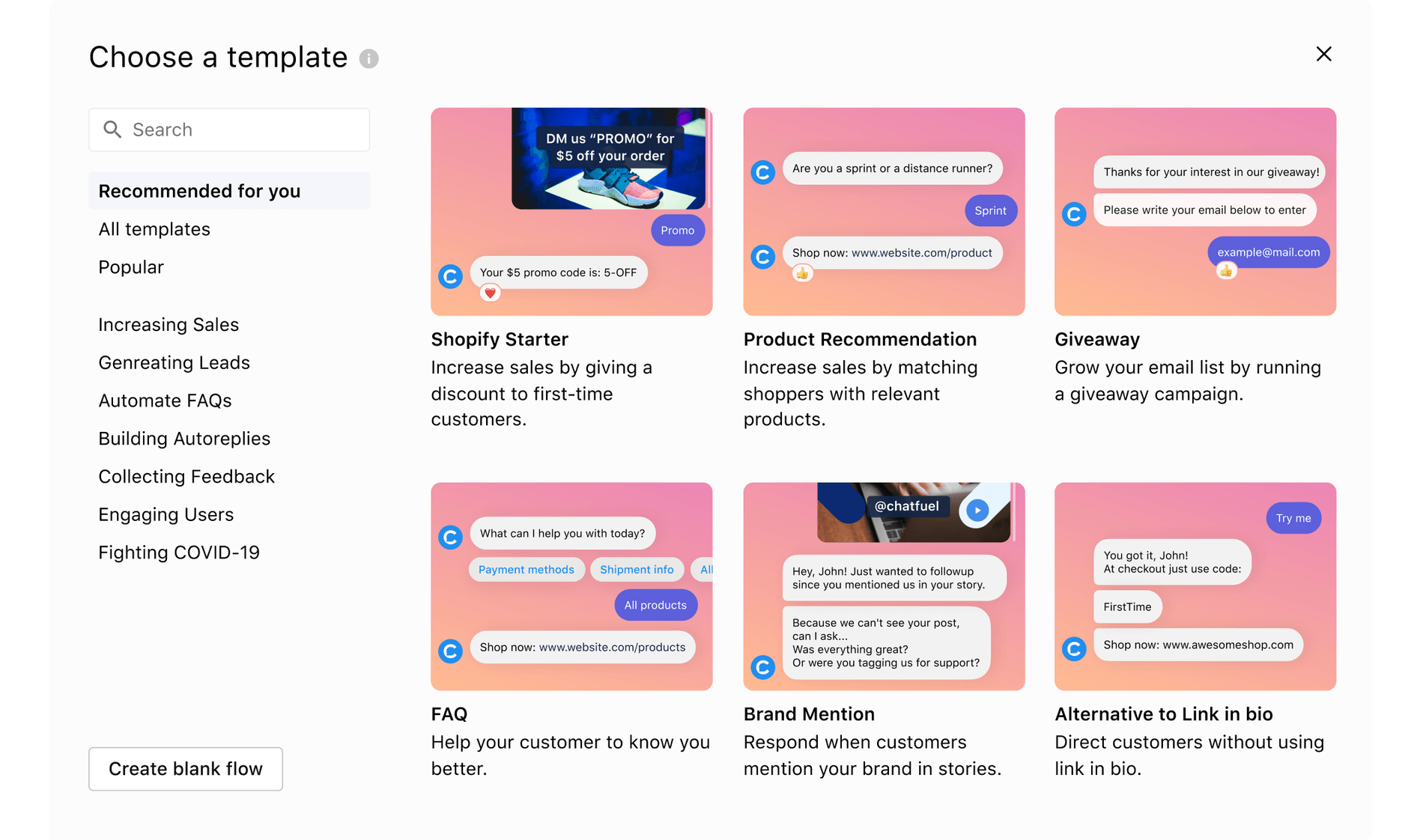The height and width of the screenshot is (840, 1423).
Task: Click the Create blank flow button
Action: 186,769
